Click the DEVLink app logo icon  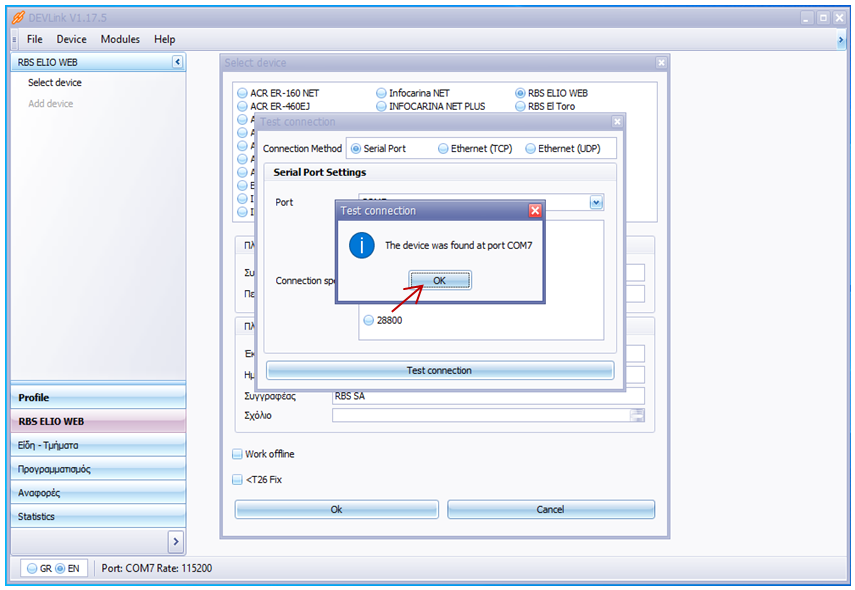[17, 17]
